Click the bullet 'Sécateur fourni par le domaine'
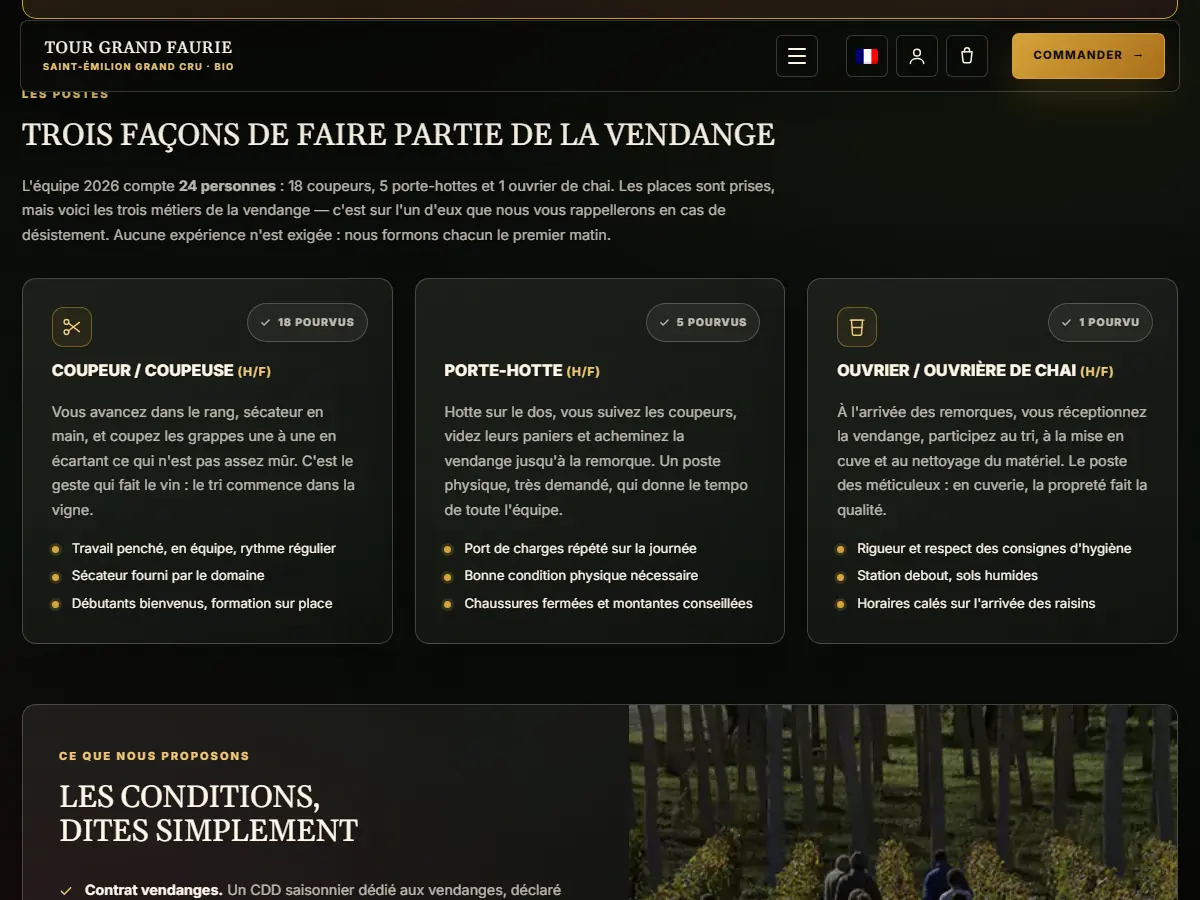Screen dimensions: 1200x900 pyautogui.click(x=168, y=576)
